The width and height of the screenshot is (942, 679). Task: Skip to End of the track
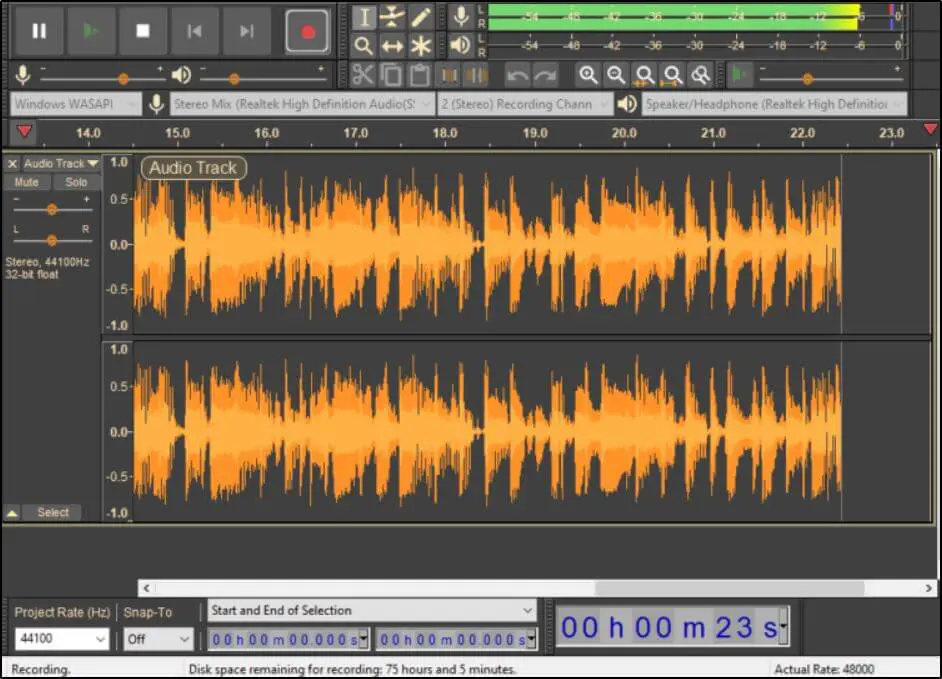pos(247,31)
